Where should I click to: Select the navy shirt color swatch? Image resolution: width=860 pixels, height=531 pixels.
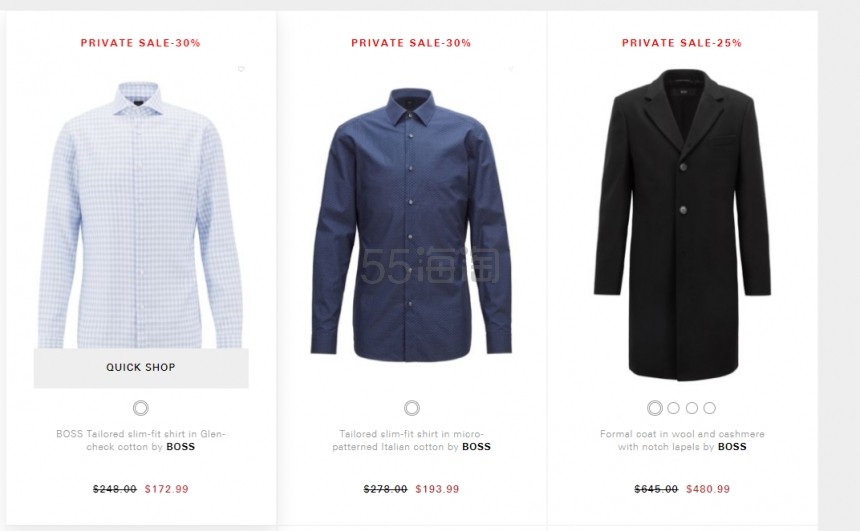pyautogui.click(x=412, y=408)
